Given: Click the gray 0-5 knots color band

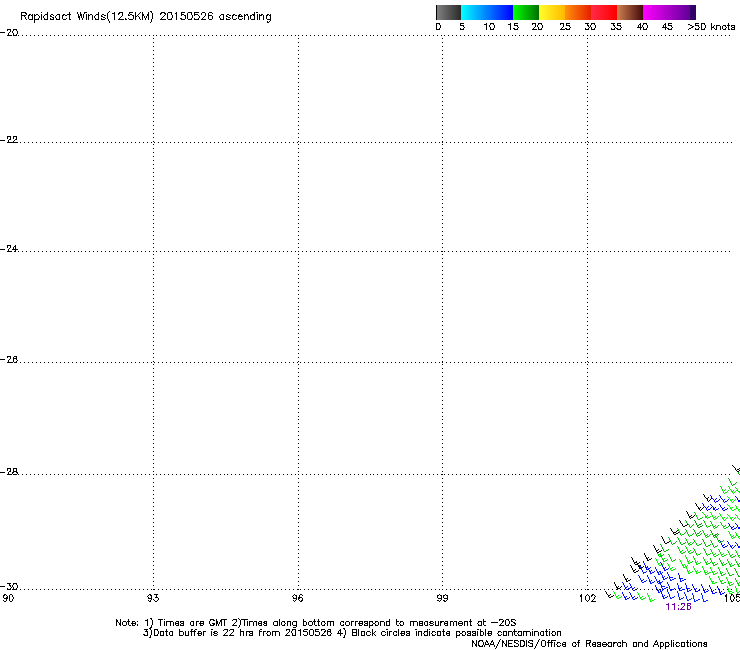Looking at the screenshot, I should pos(448,12).
